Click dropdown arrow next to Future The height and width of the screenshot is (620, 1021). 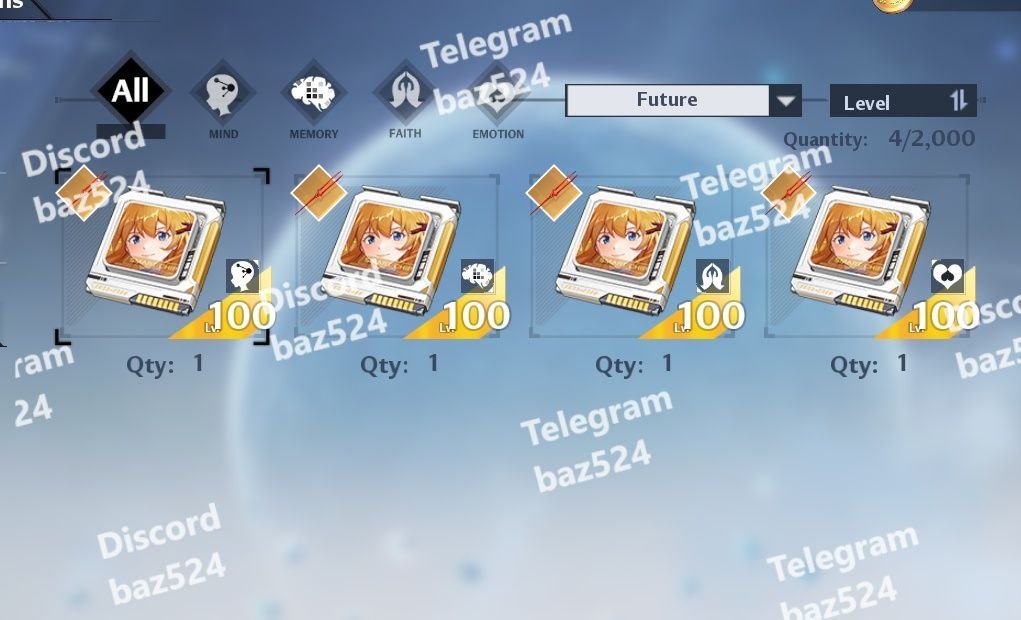[786, 101]
